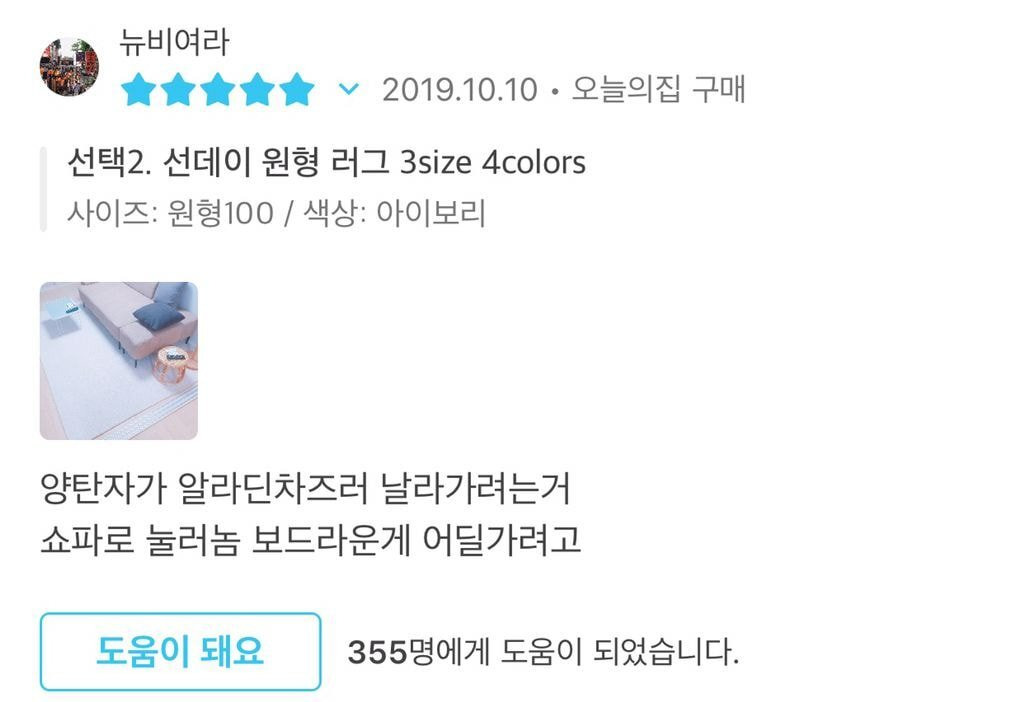Click the fifth rating star
The image size is (1024, 702).
click(x=297, y=89)
